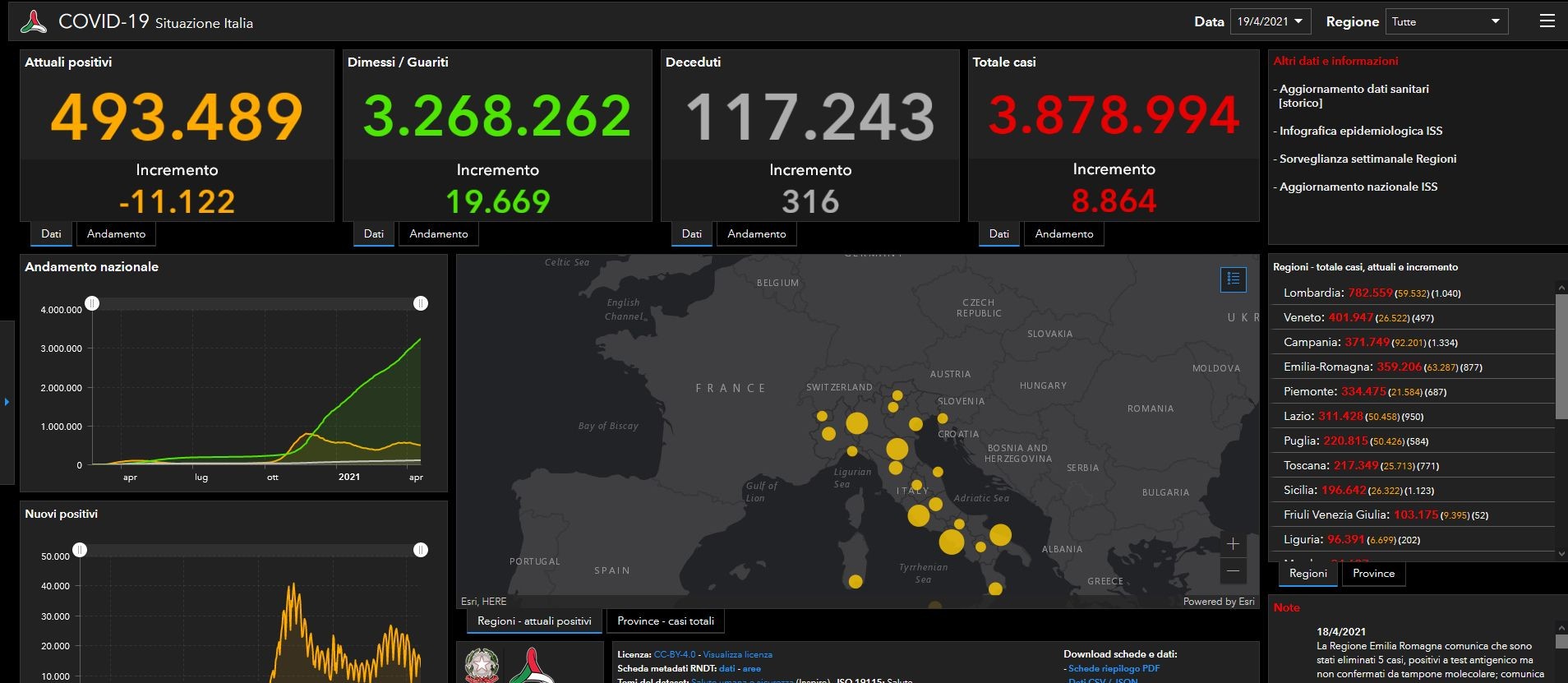Open the map legend list icon
The height and width of the screenshot is (683, 1568).
1234,279
